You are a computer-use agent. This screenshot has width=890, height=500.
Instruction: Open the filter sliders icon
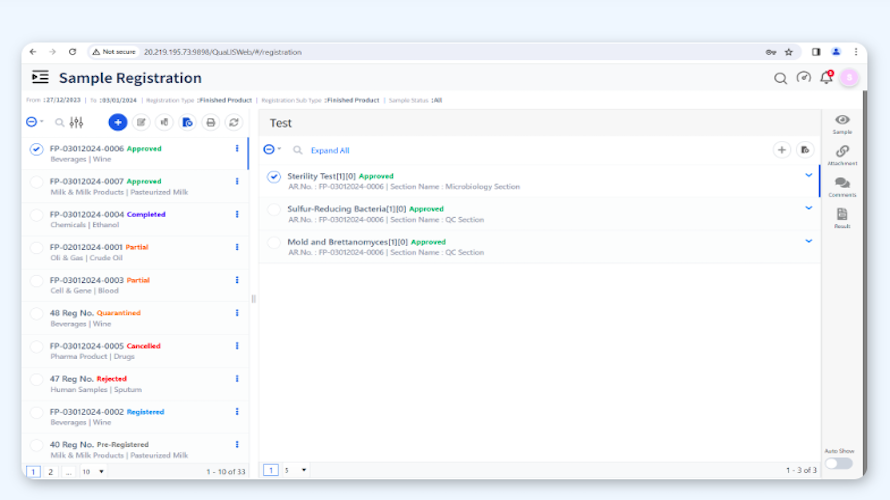(76, 122)
